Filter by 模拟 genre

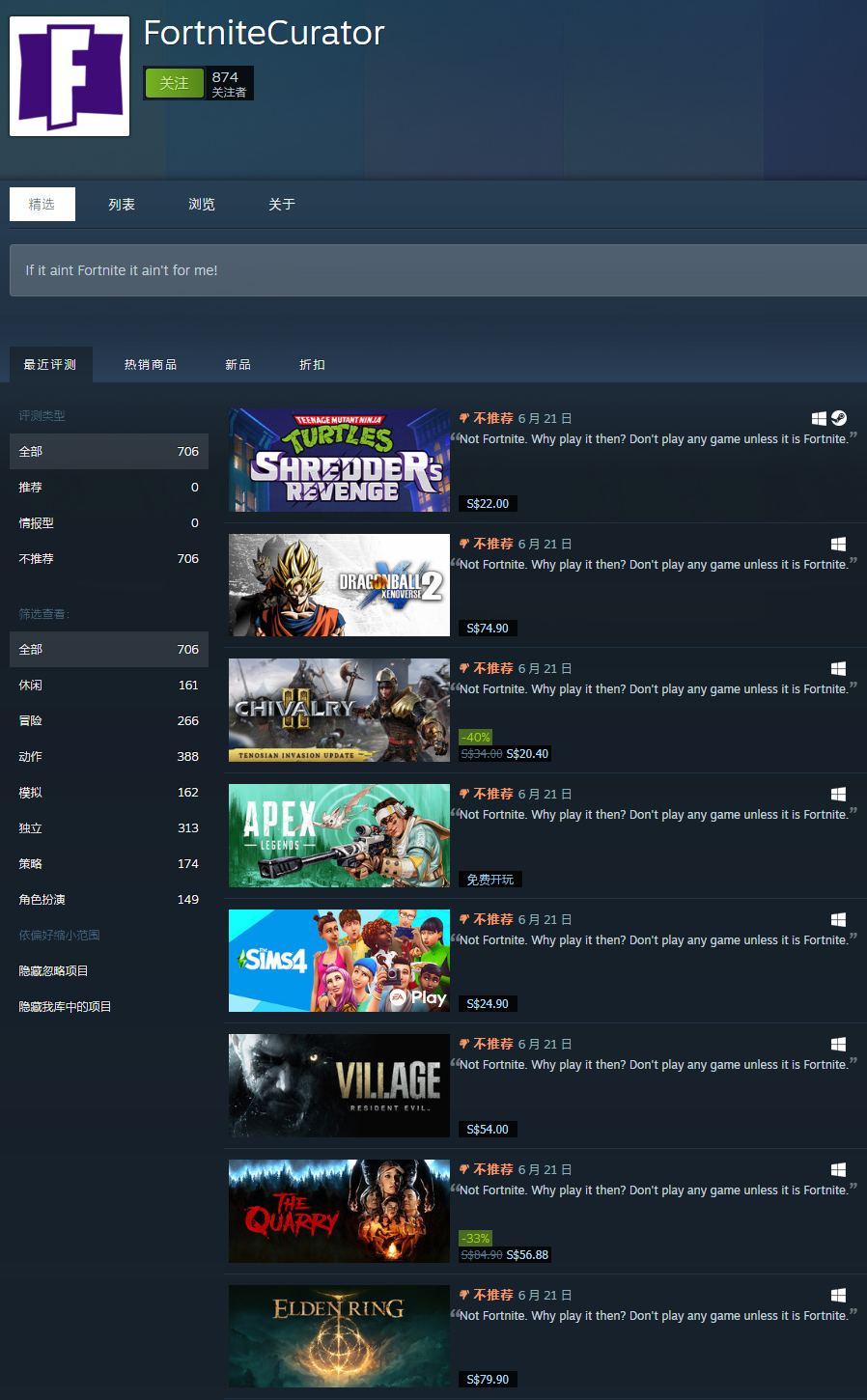(x=109, y=792)
